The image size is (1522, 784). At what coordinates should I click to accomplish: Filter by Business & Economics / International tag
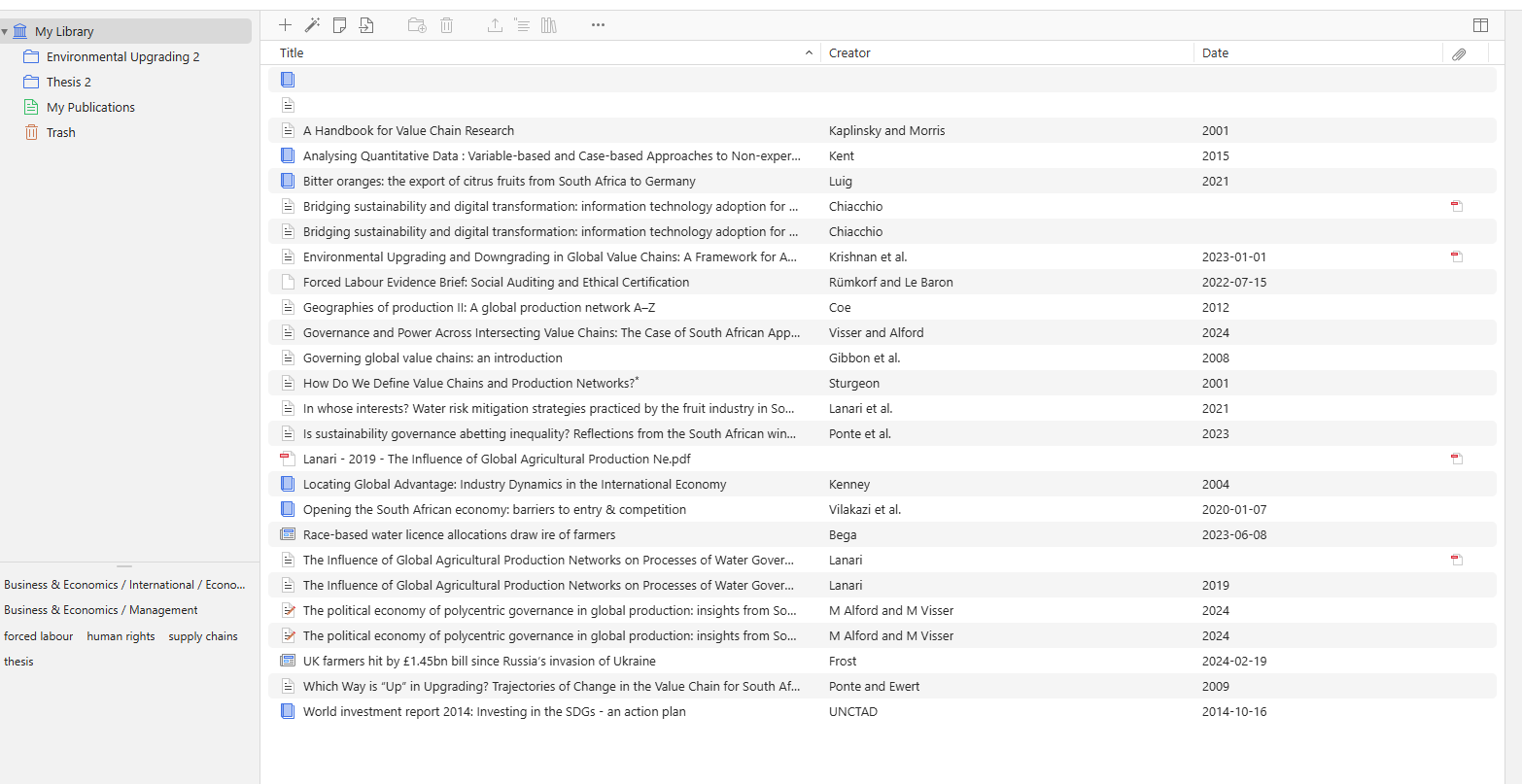(124, 585)
